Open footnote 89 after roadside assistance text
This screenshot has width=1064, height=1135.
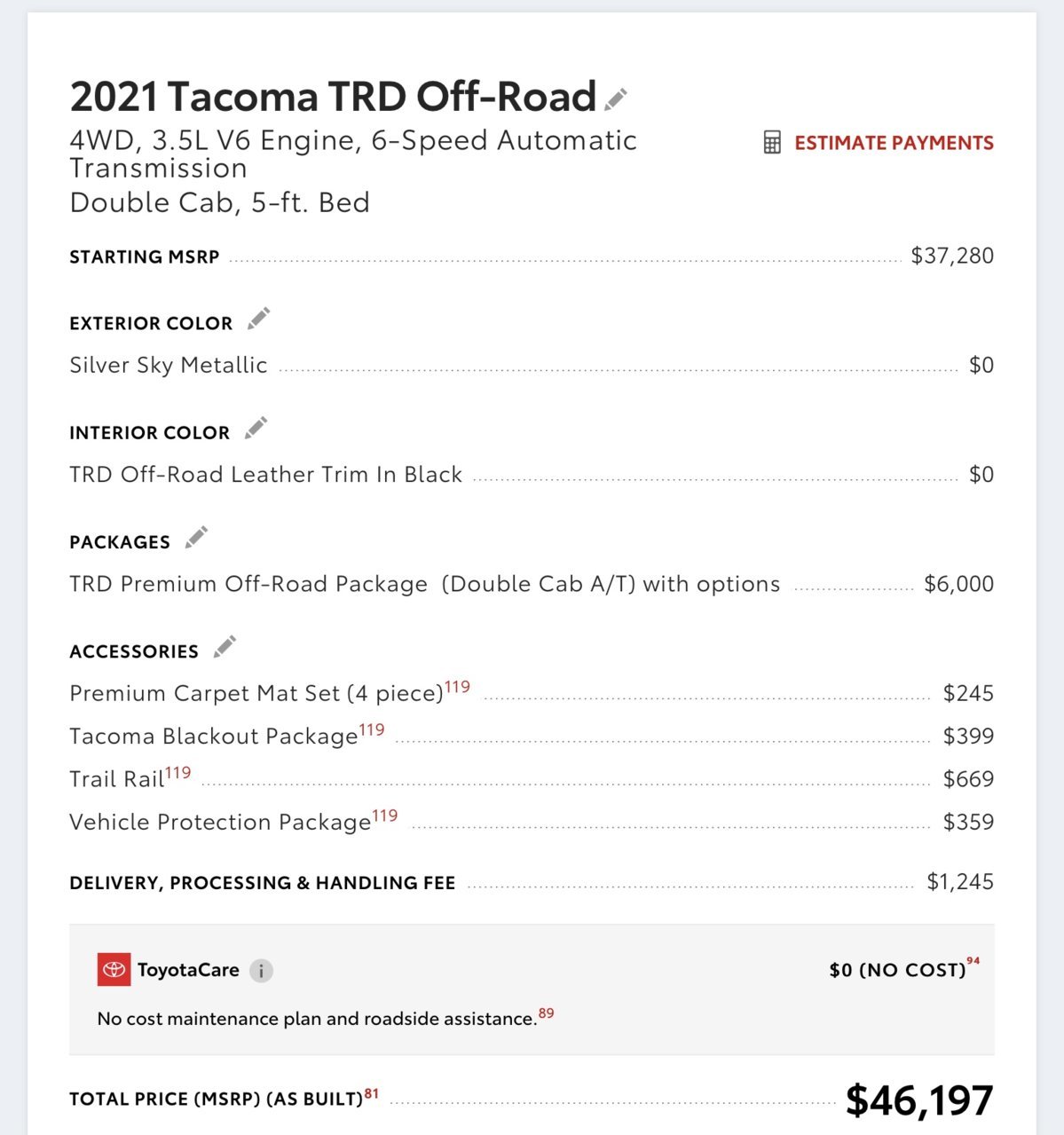point(547,1013)
